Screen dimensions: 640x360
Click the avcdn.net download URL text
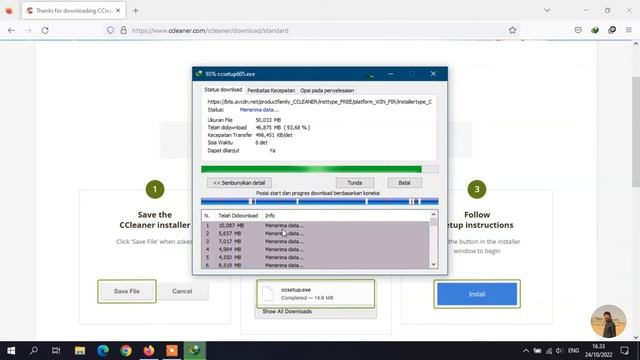(x=320, y=102)
